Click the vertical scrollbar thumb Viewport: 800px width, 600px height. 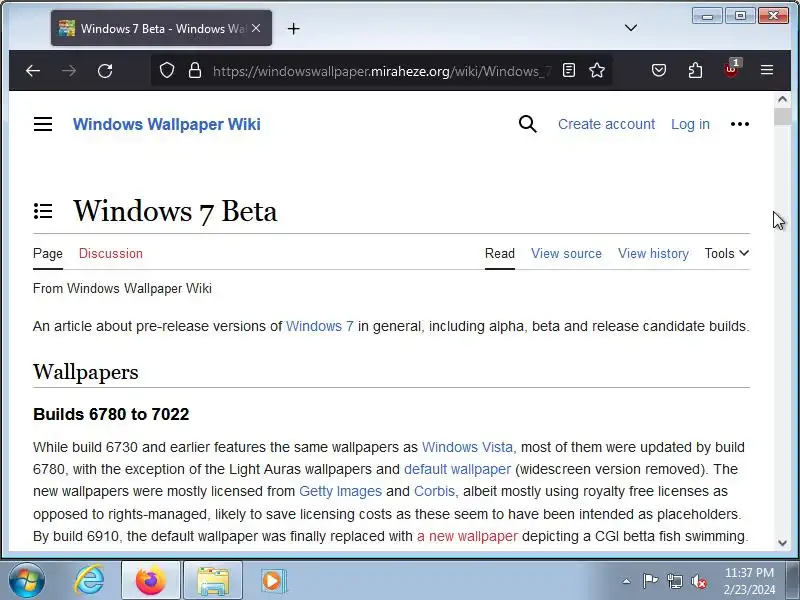click(x=782, y=116)
